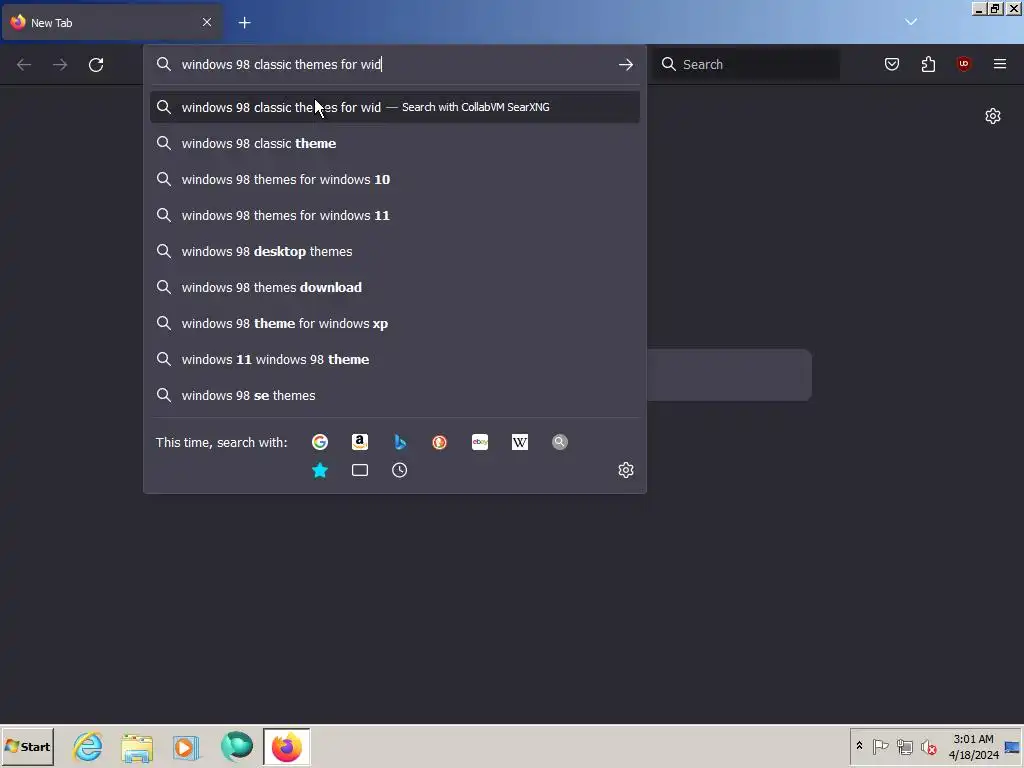1024x768 pixels.
Task: Show hidden tray icons arrow
Action: click(859, 746)
